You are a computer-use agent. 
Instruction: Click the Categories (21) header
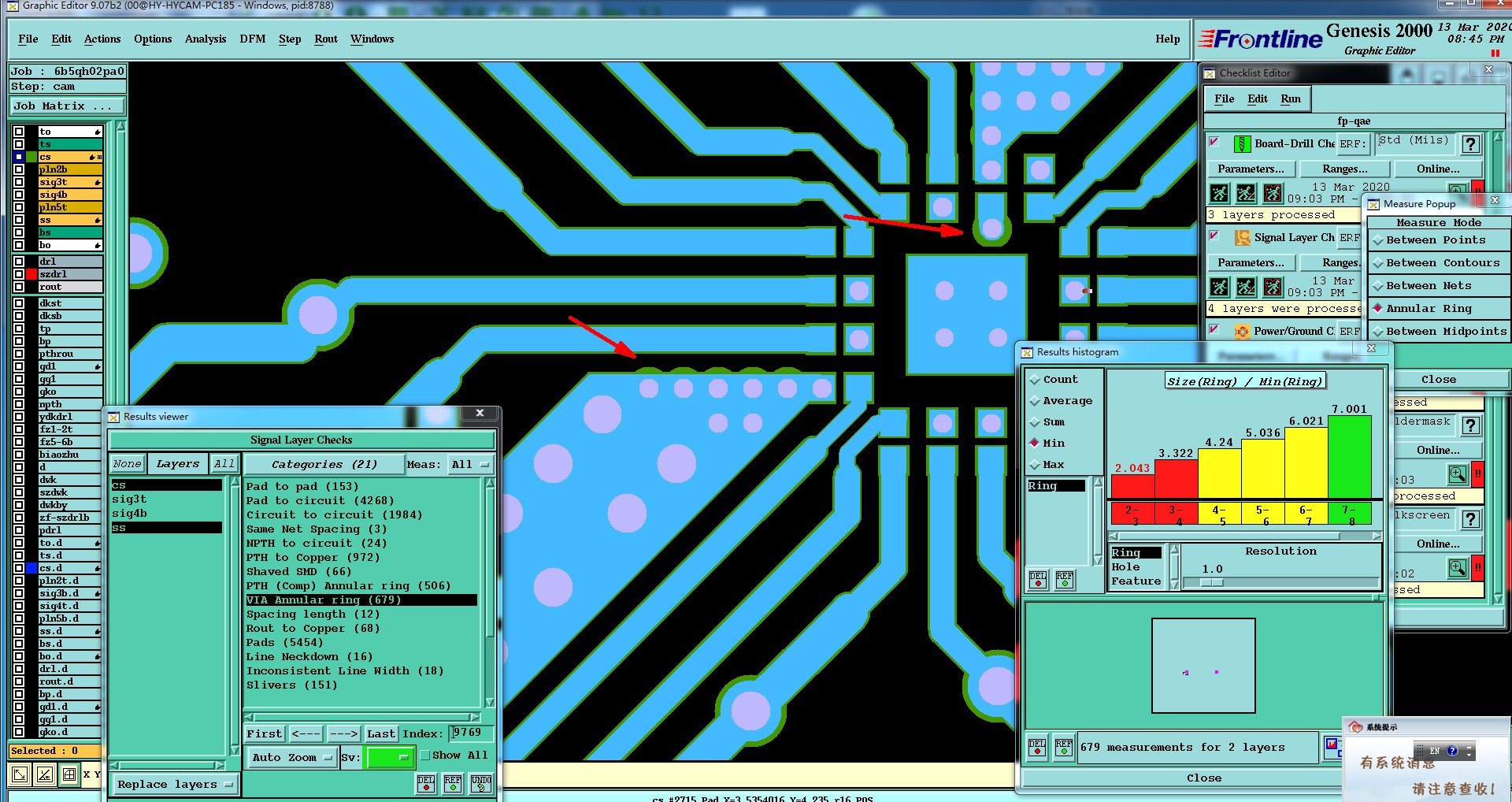(324, 465)
